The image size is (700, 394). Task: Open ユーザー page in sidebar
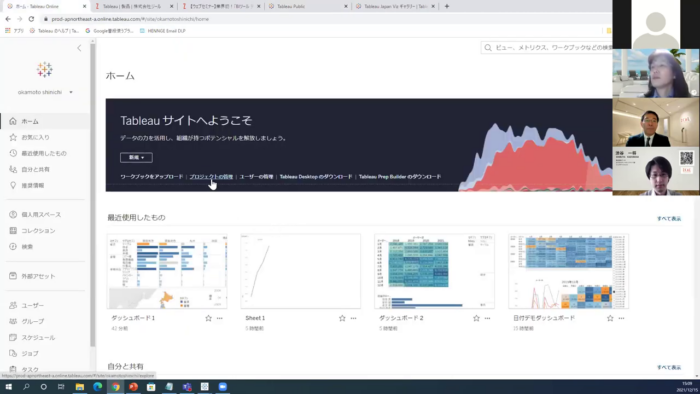click(45, 305)
